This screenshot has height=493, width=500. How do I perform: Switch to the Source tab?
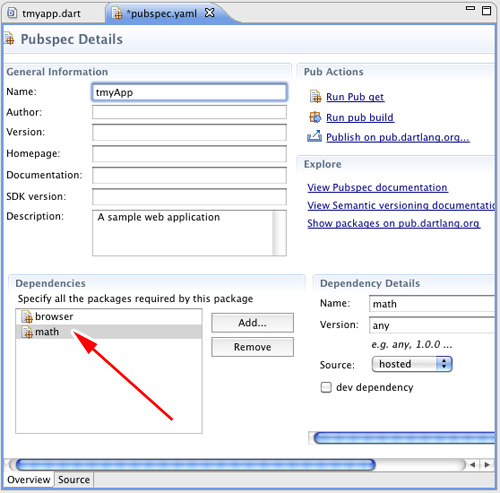74,480
